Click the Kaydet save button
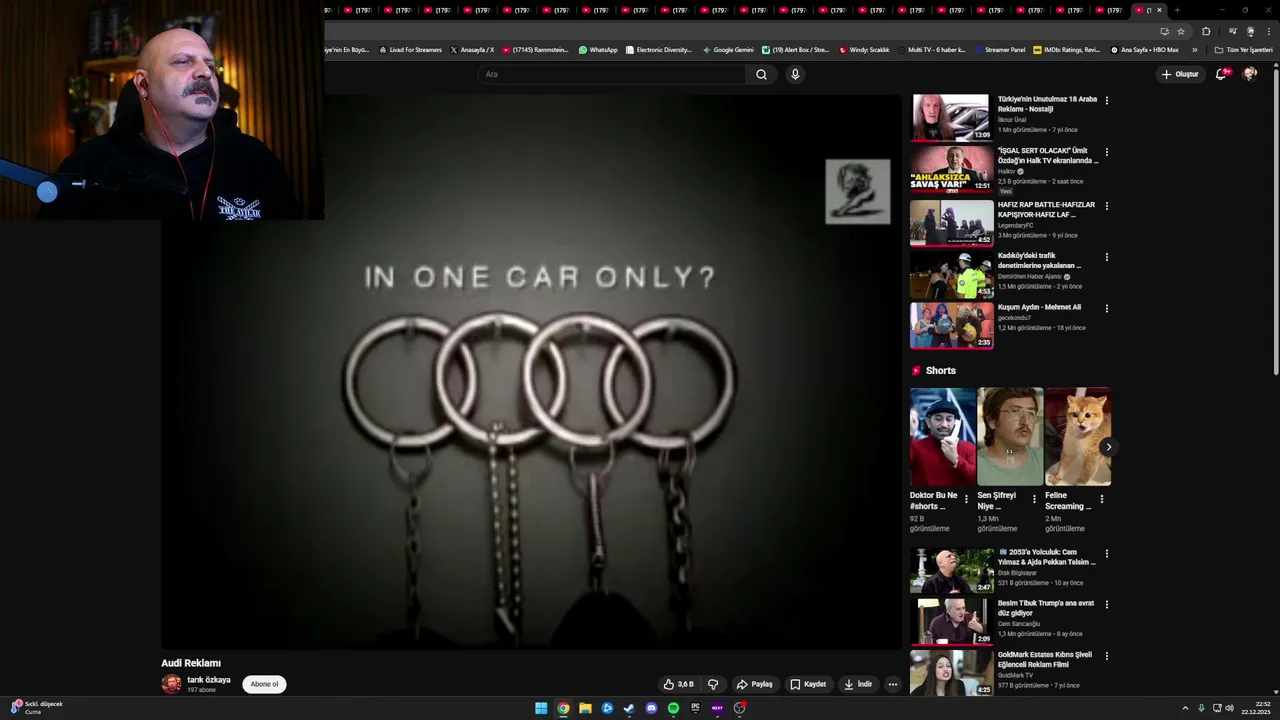Image resolution: width=1280 pixels, height=720 pixels. pyautogui.click(x=808, y=684)
